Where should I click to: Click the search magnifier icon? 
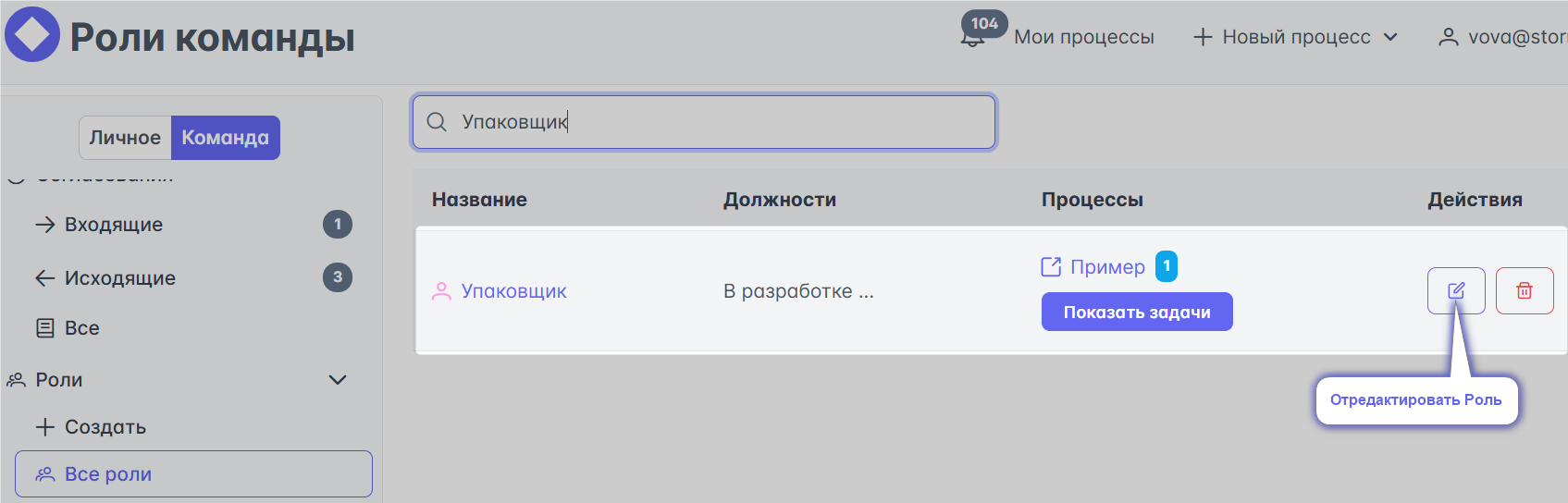coord(437,122)
